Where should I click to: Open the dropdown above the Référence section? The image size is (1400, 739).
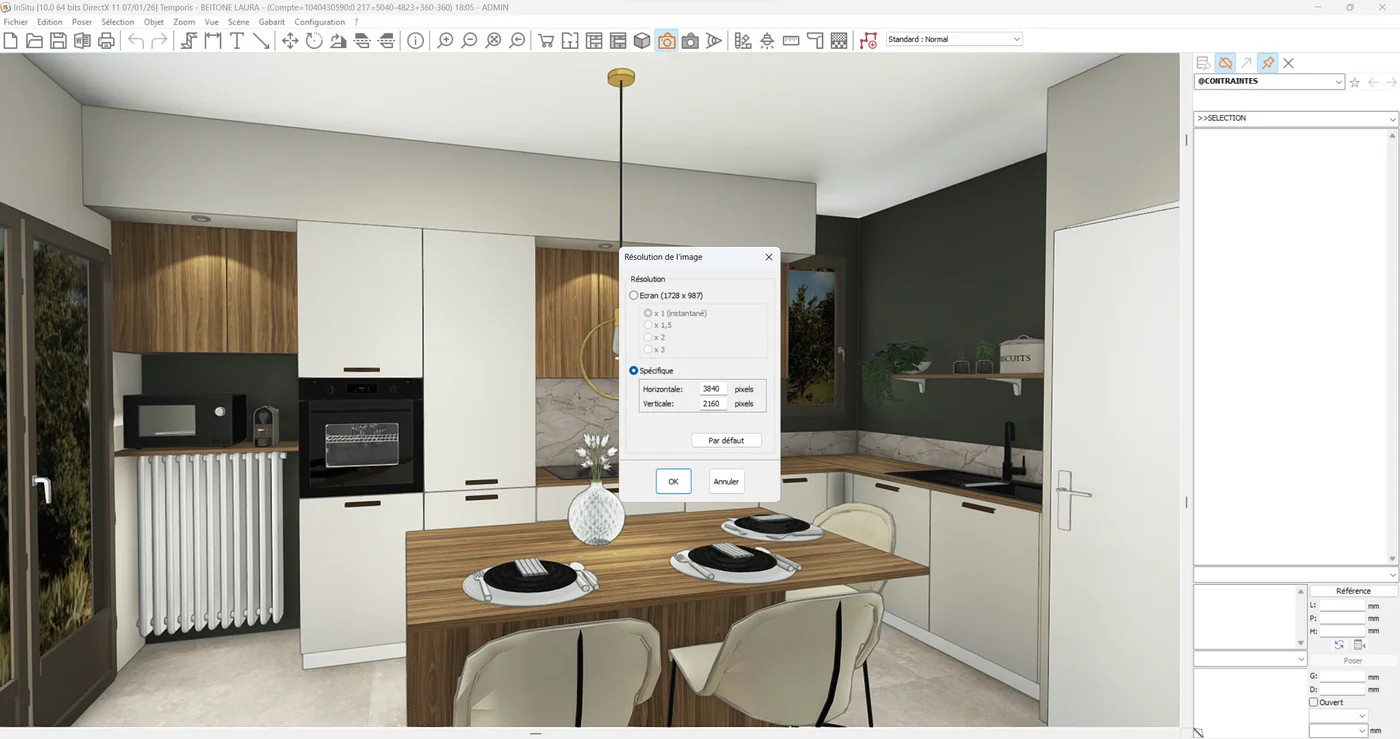point(1295,574)
